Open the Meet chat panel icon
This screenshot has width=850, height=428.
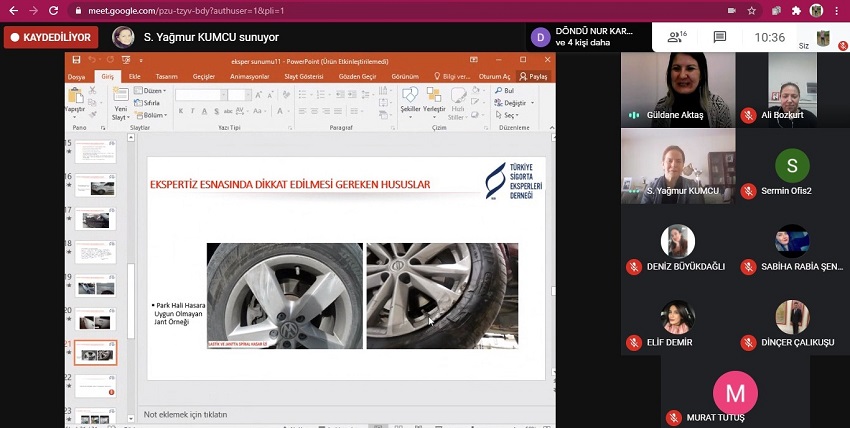click(720, 37)
